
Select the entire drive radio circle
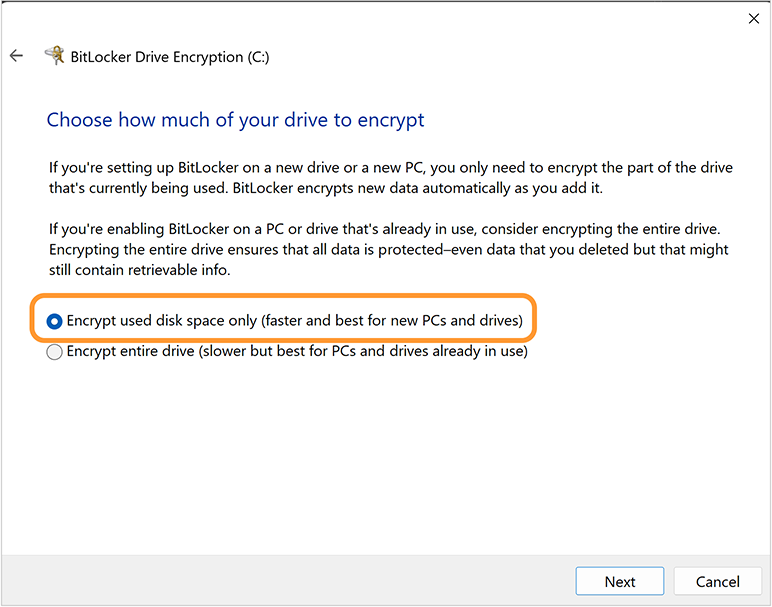pos(55,352)
